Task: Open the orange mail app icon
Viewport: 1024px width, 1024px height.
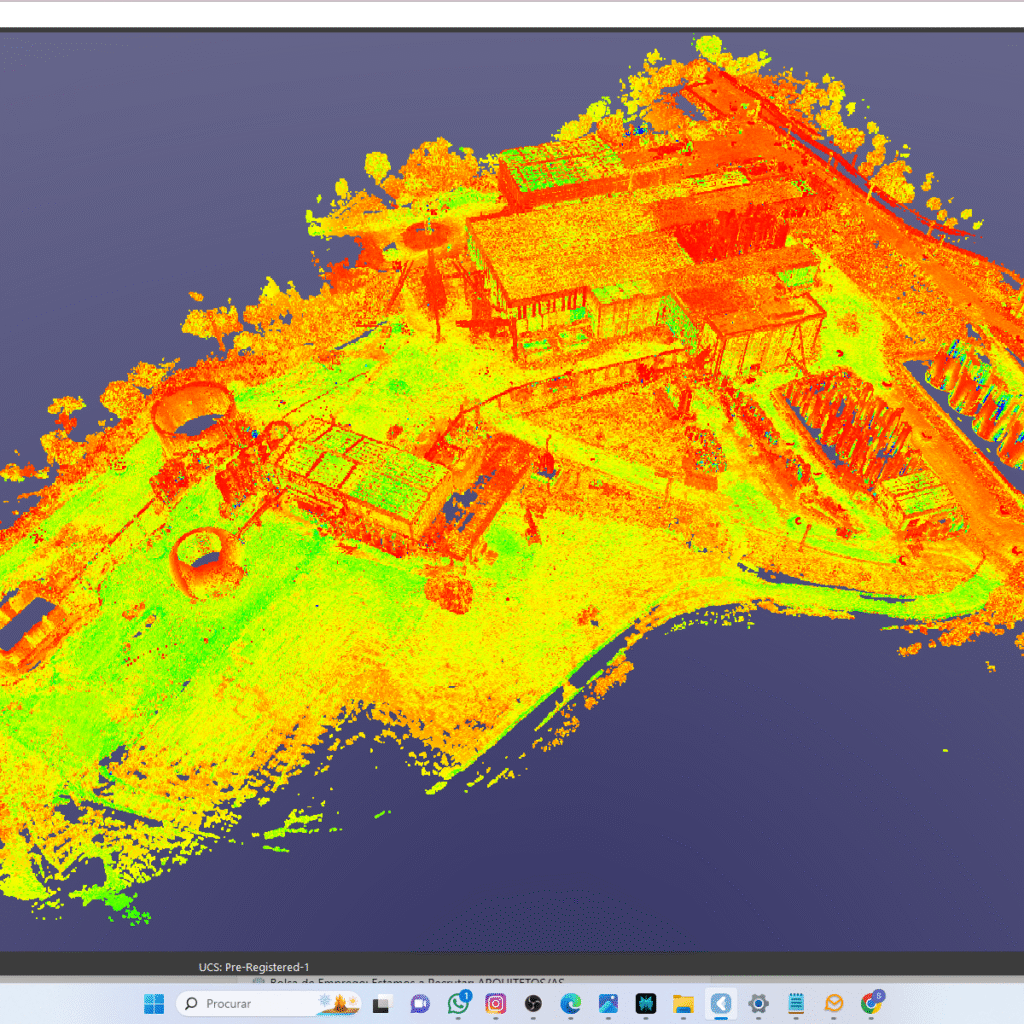Action: pos(834,1003)
